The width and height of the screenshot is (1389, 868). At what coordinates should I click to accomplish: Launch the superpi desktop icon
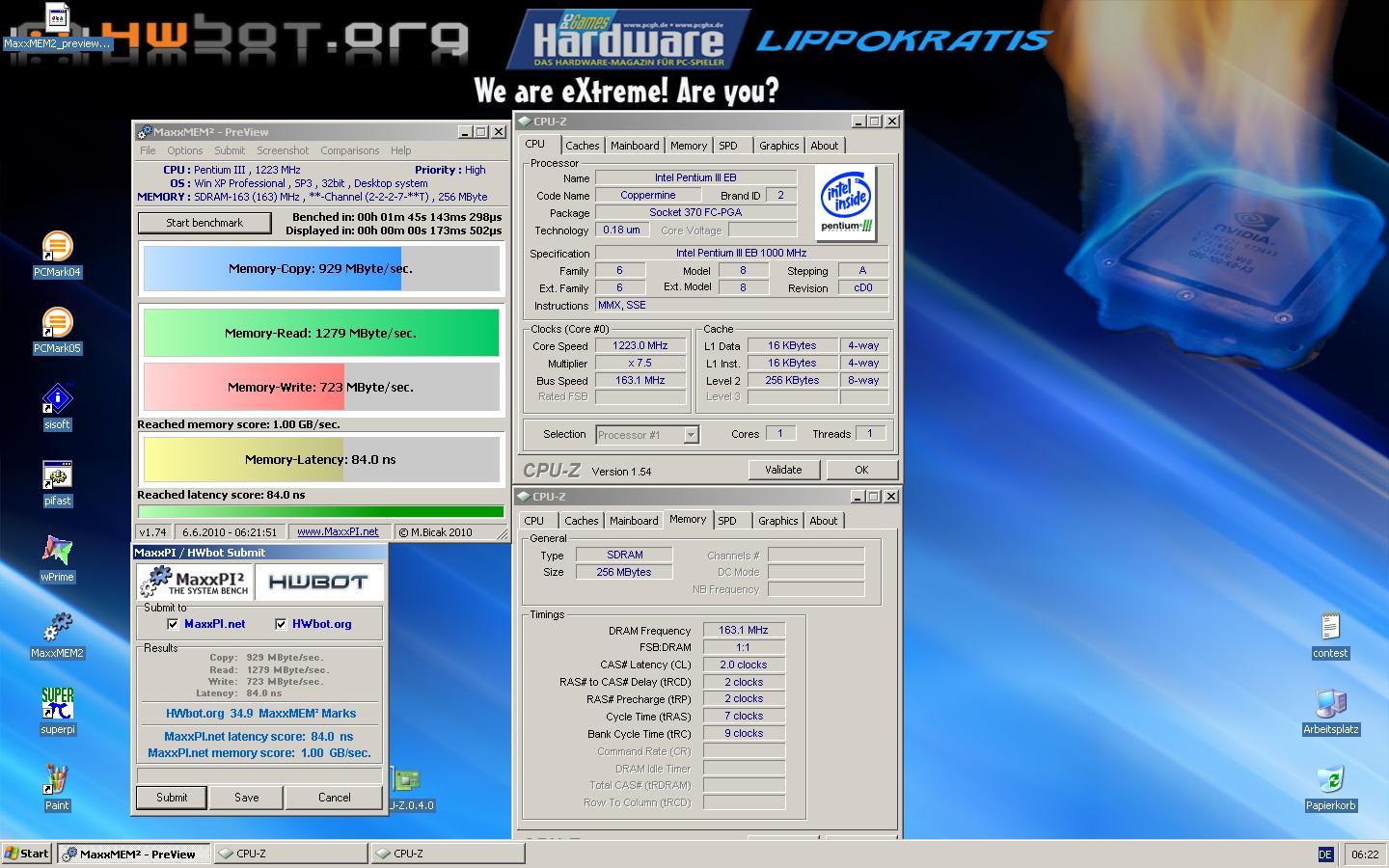click(x=57, y=712)
